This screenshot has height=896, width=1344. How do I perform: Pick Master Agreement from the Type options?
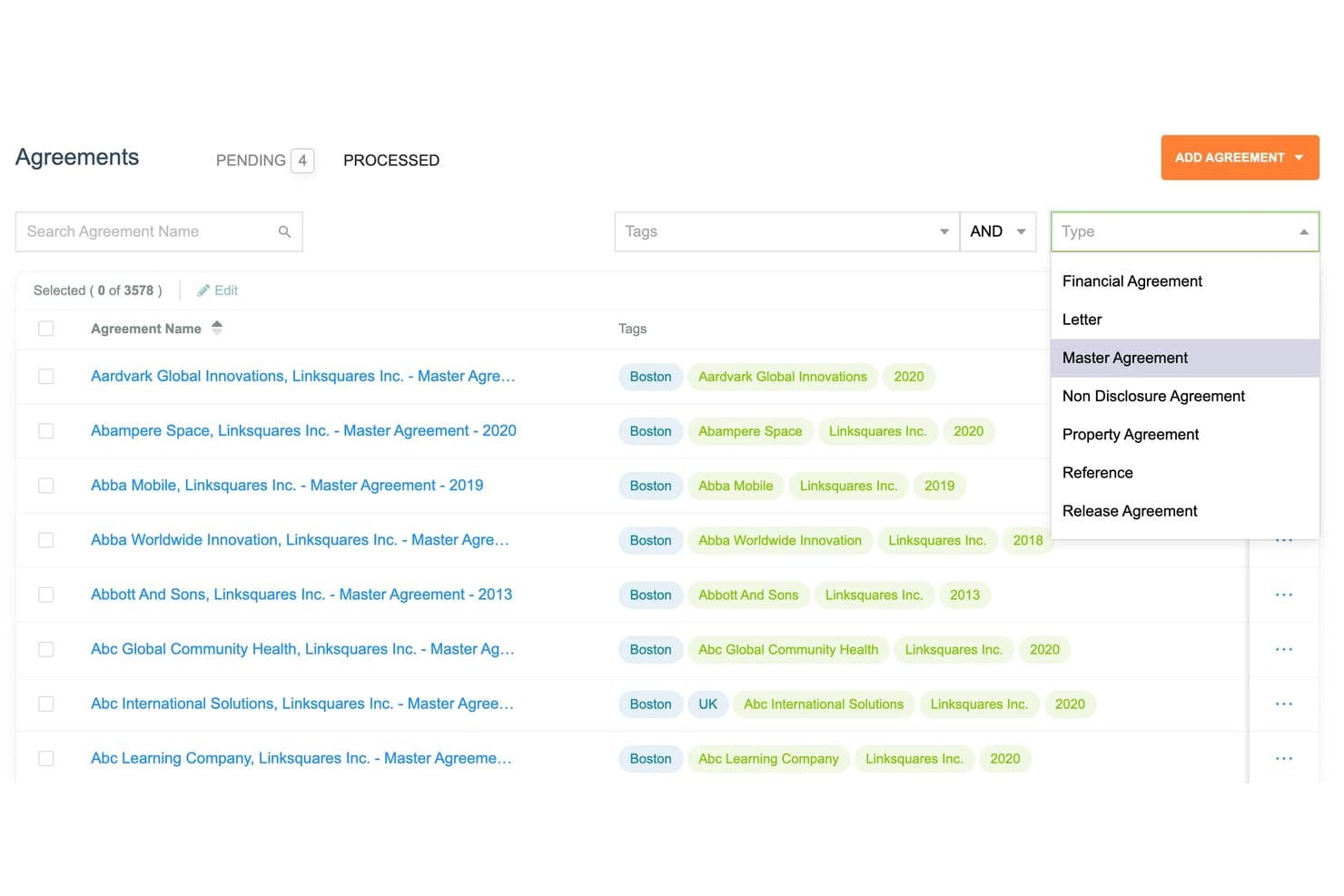click(1184, 358)
